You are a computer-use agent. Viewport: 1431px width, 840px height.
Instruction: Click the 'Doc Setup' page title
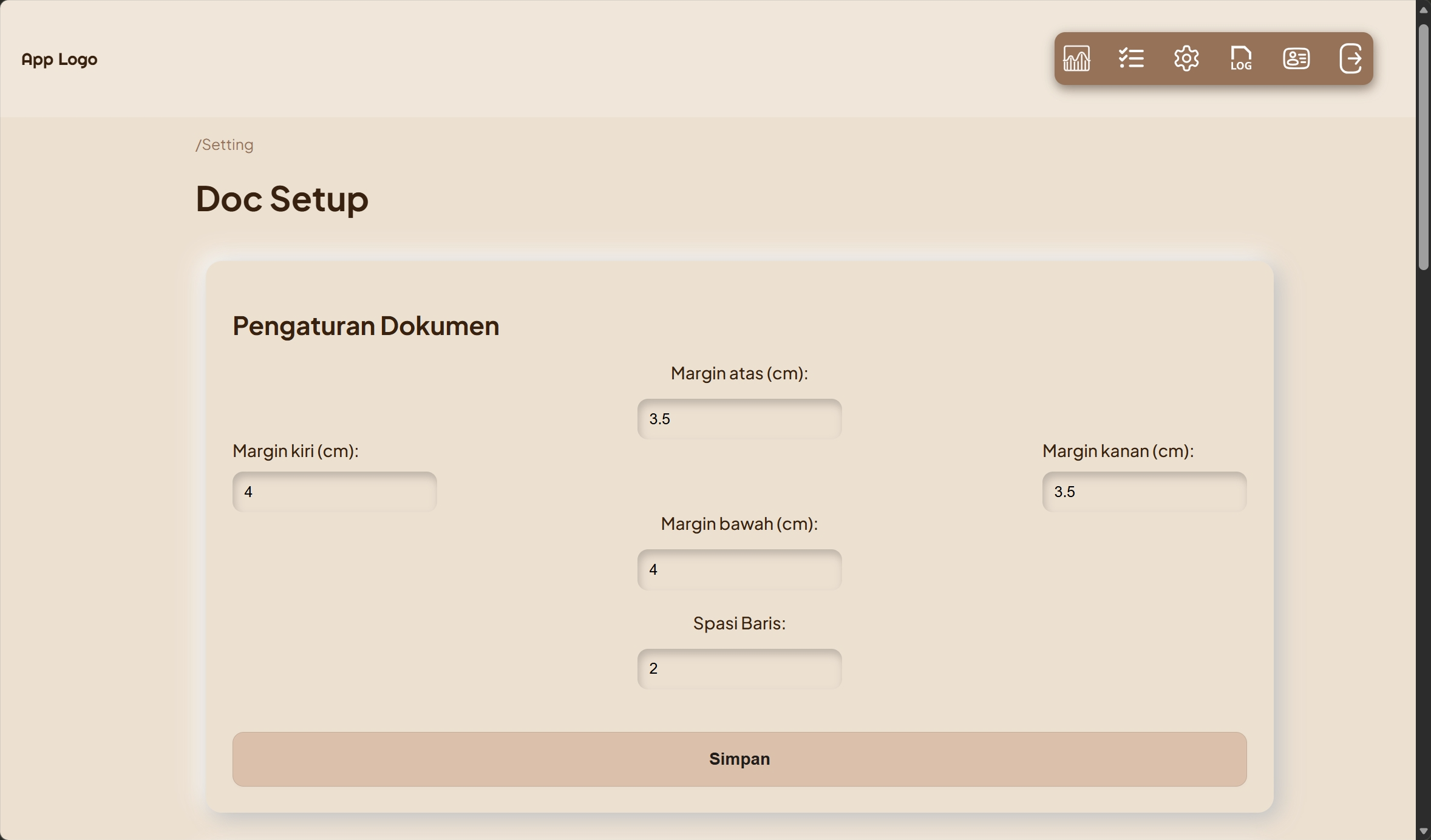tap(282, 198)
